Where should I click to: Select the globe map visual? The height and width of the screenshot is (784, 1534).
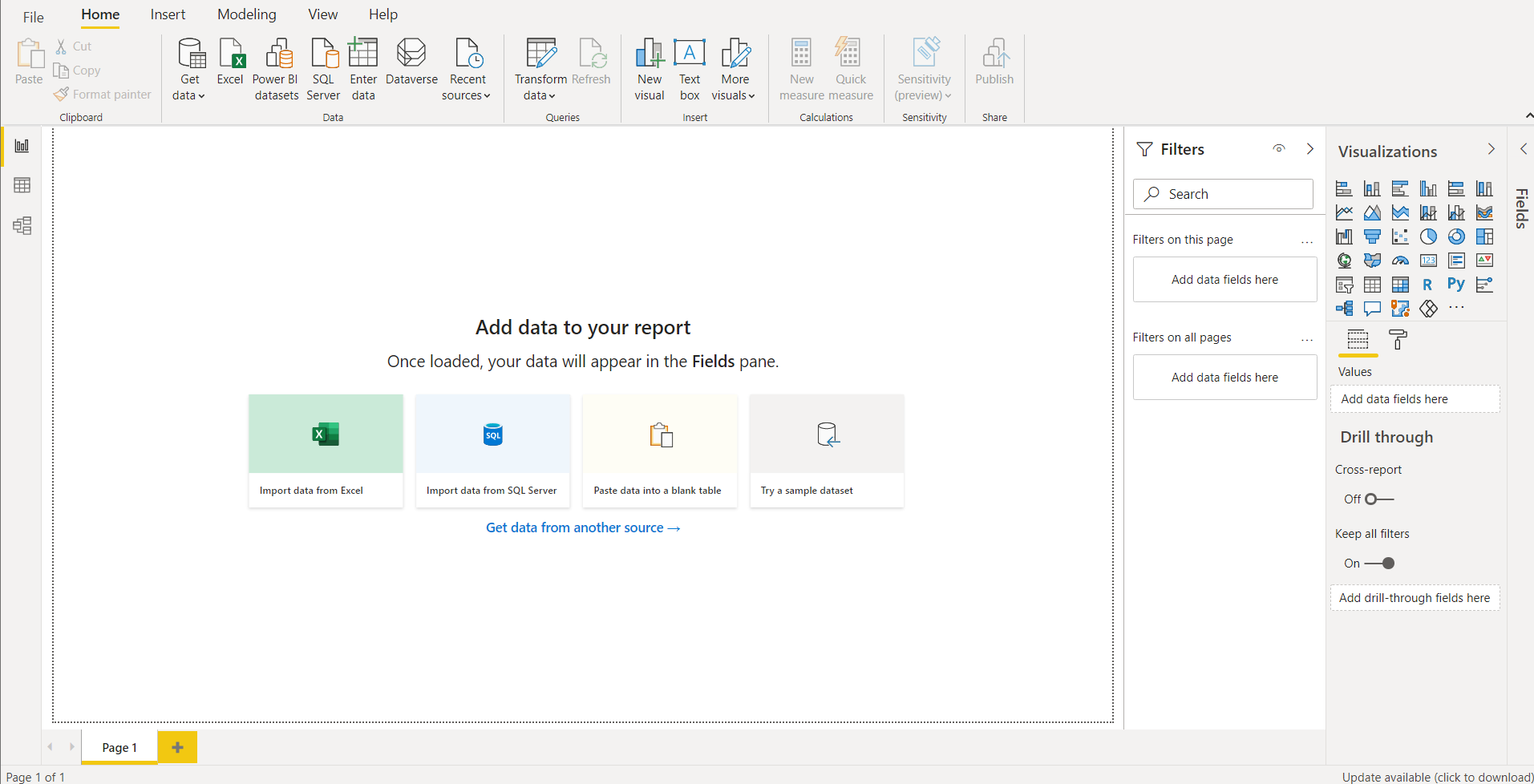point(1344,261)
